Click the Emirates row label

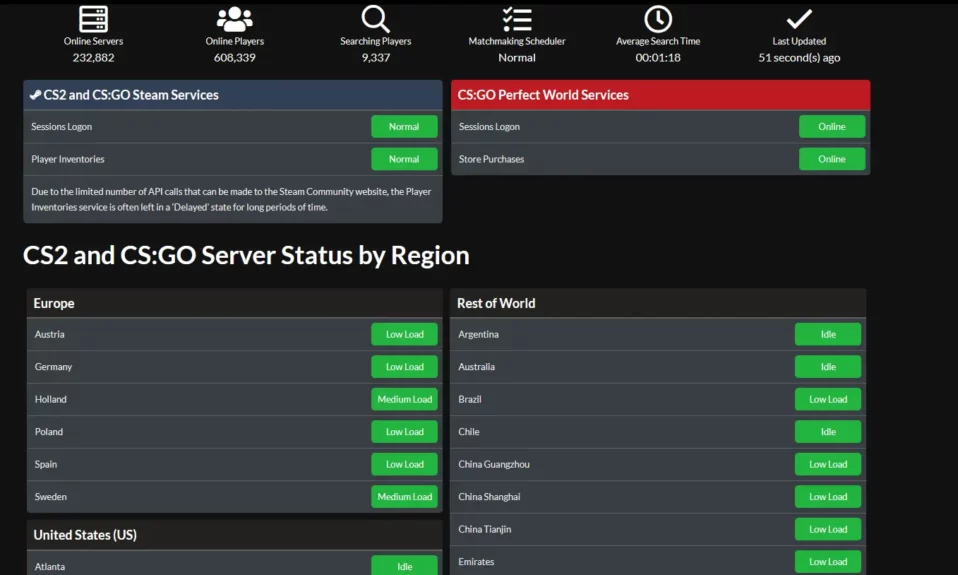pyautogui.click(x=476, y=561)
